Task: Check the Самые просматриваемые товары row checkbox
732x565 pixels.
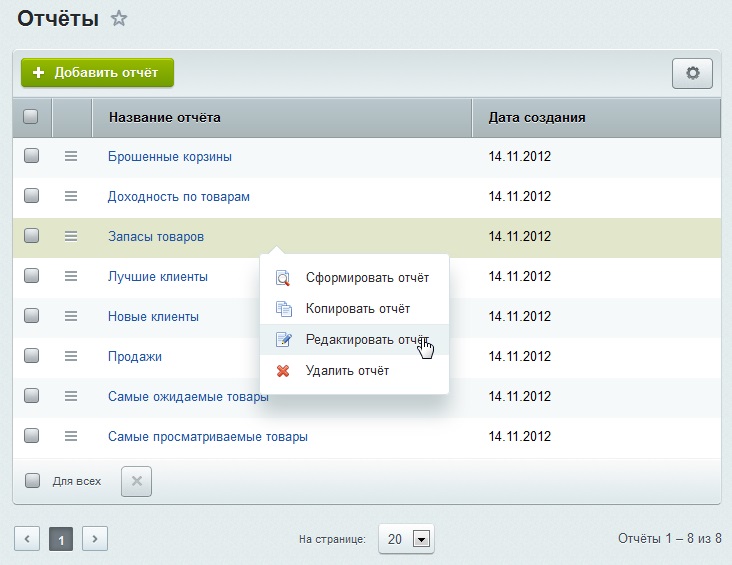Action: [x=32, y=436]
